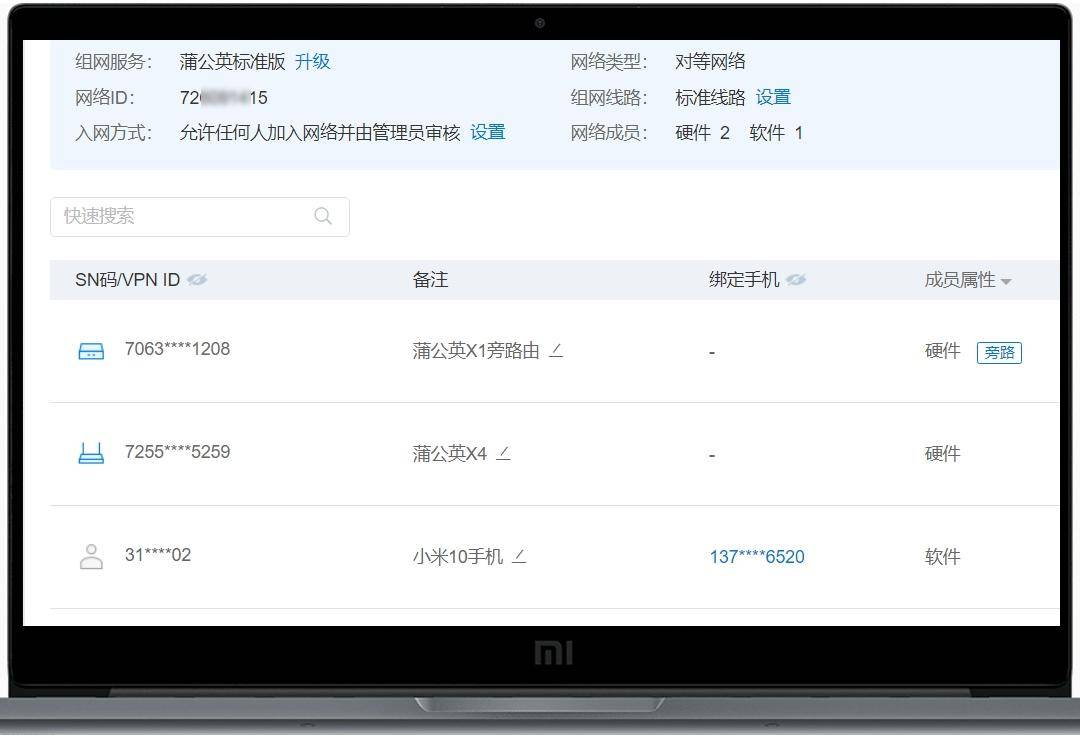
Task: Click the MI logo below the screen
Action: tap(553, 651)
